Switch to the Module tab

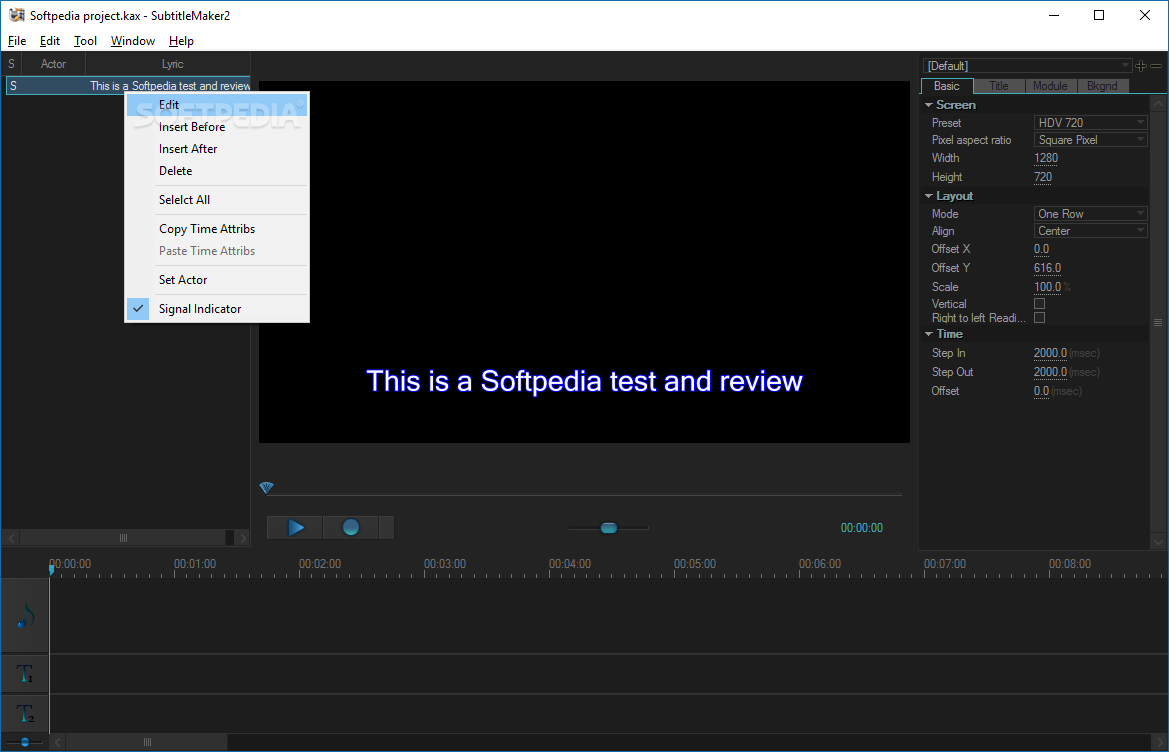click(1050, 86)
